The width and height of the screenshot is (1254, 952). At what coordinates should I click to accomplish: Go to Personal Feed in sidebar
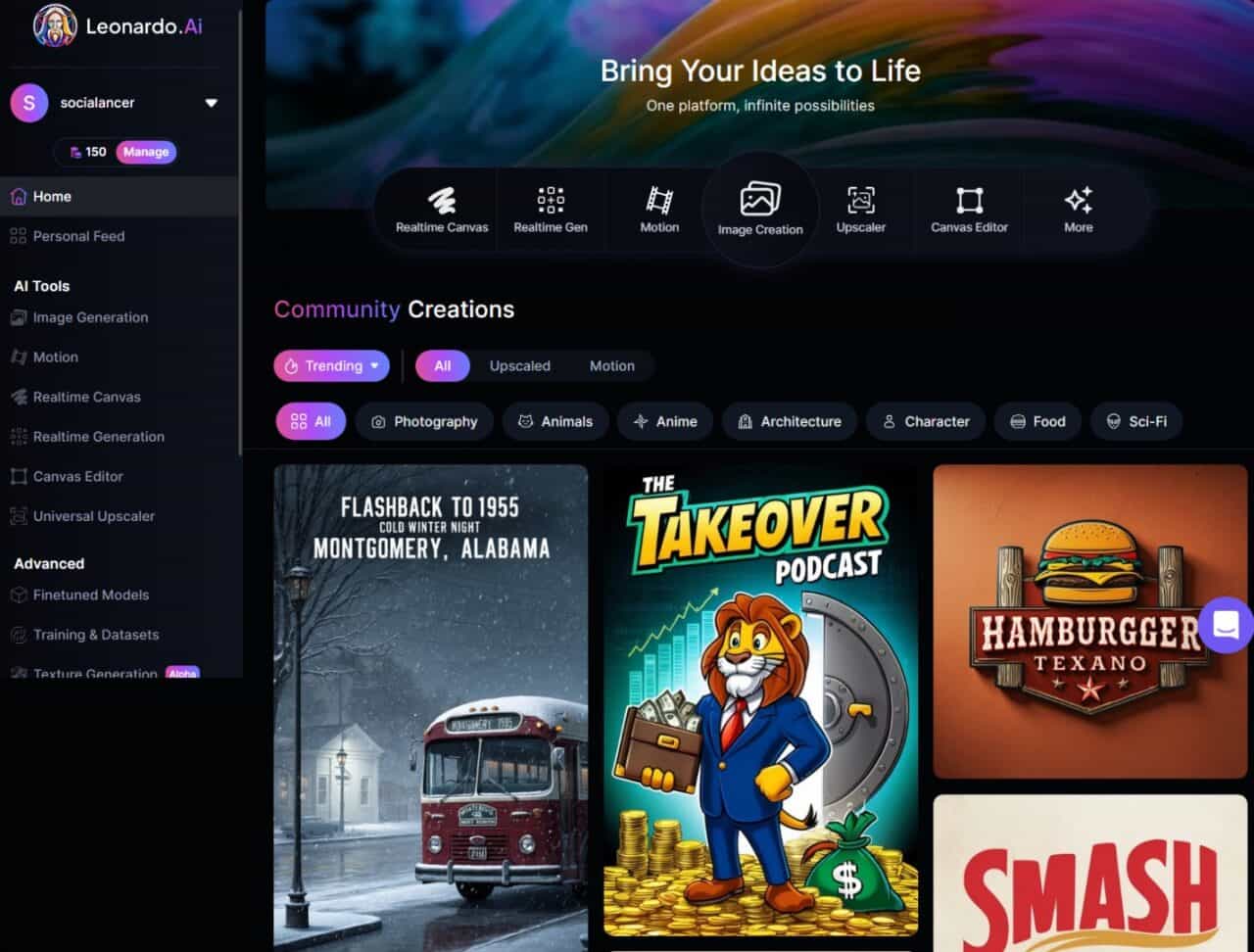coord(78,236)
